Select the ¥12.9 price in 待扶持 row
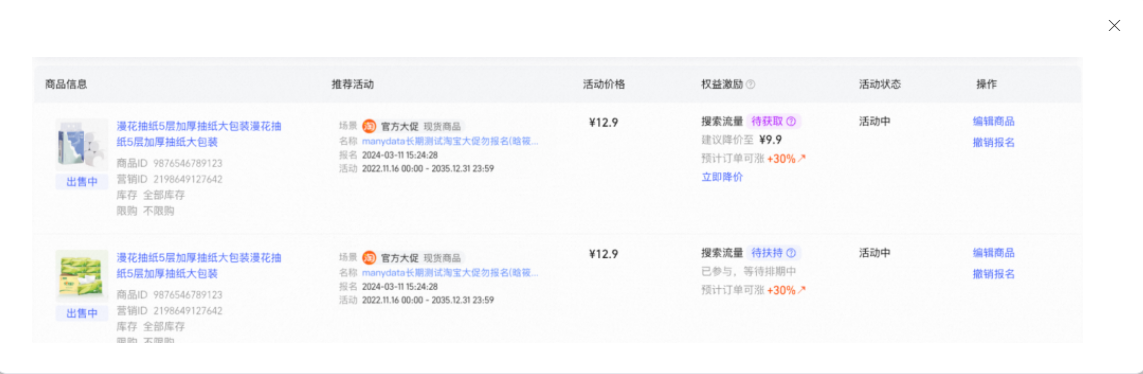The image size is (1143, 374). click(x=604, y=254)
